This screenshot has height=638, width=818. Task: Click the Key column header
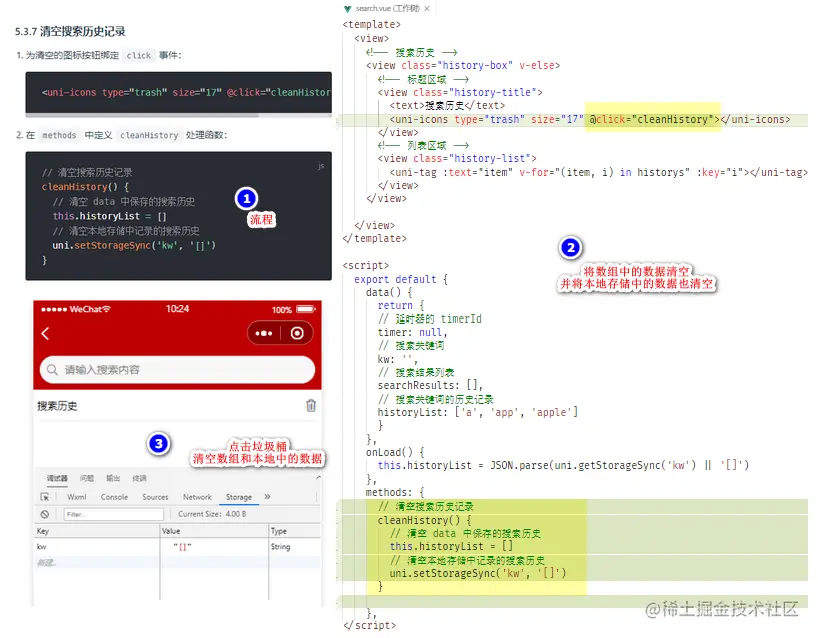[97, 531]
